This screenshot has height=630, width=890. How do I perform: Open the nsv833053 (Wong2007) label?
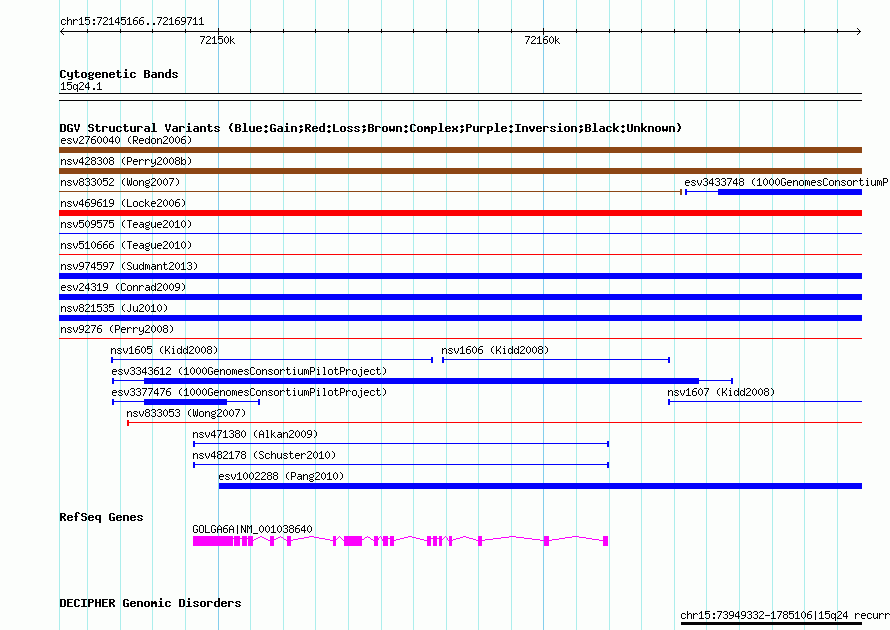click(x=186, y=413)
